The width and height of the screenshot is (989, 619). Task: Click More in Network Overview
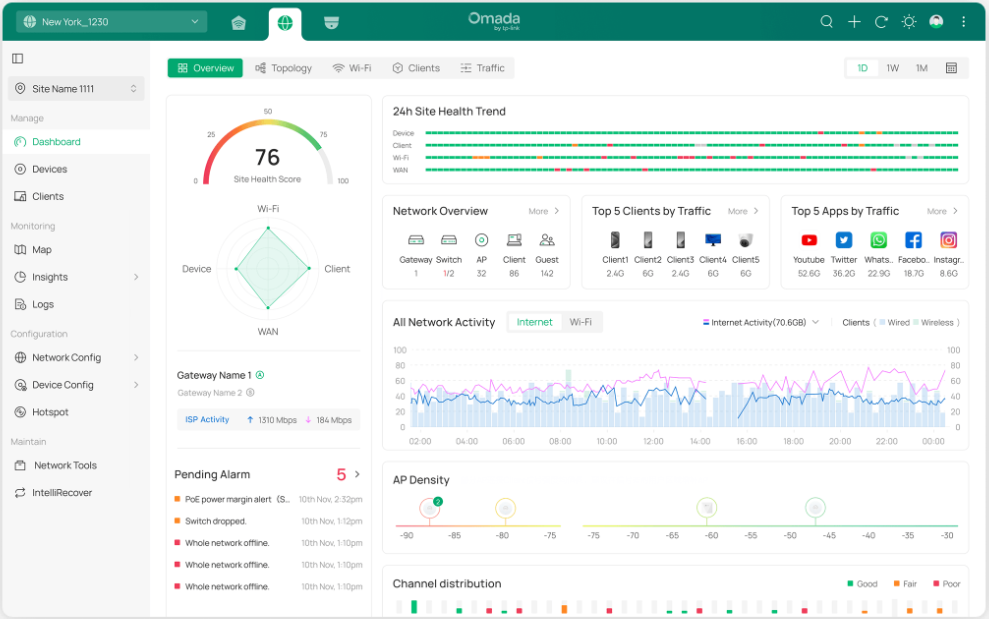544,211
